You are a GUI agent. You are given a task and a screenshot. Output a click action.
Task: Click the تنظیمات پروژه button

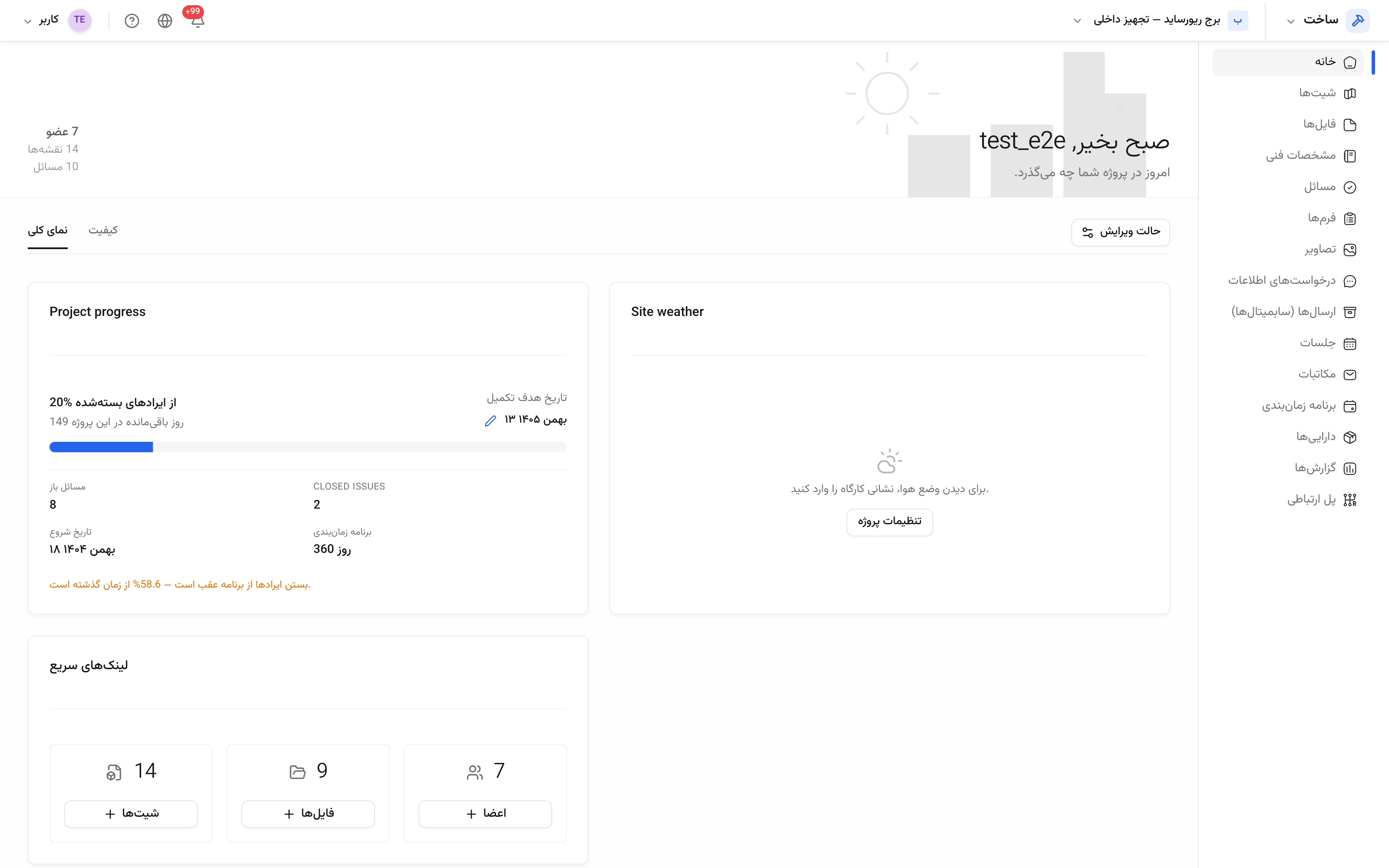(889, 522)
